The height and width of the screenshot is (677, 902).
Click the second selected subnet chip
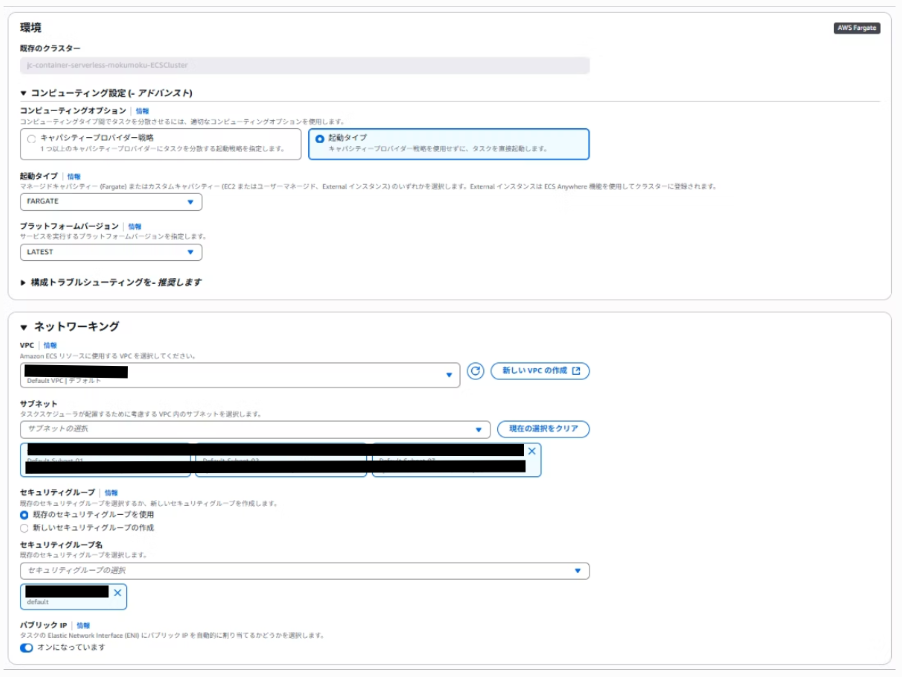pyautogui.click(x=281, y=460)
